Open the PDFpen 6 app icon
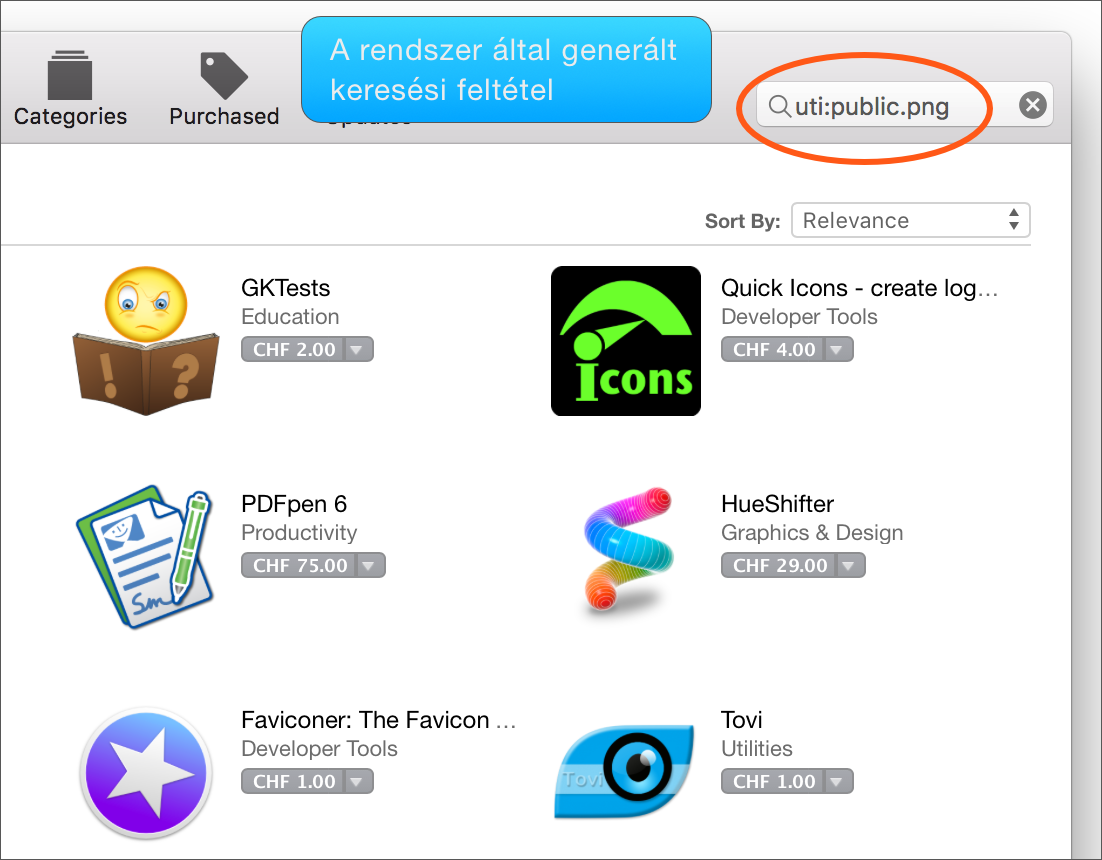The width and height of the screenshot is (1102, 860). (145, 556)
